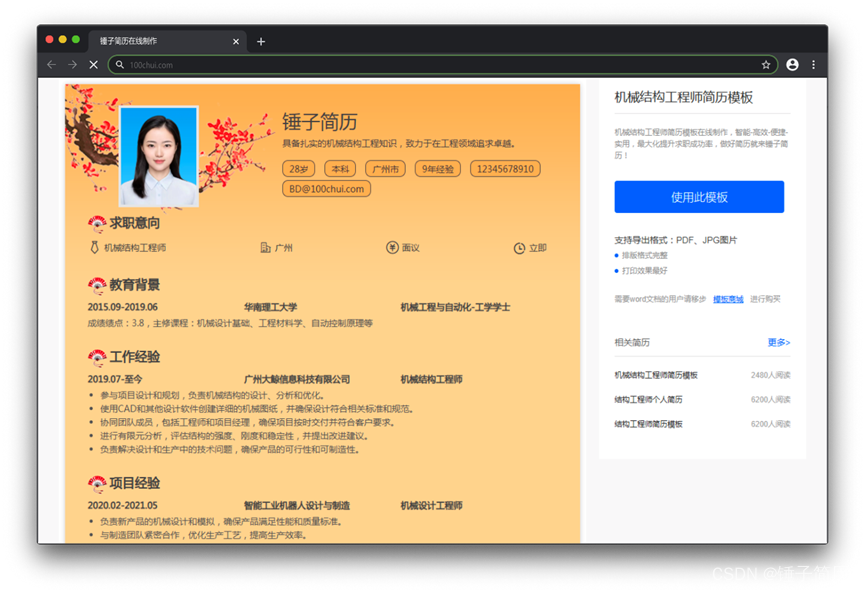This screenshot has width=865, height=593.
Task: Click the 打印效果最好 bullet item
Action: point(644,271)
